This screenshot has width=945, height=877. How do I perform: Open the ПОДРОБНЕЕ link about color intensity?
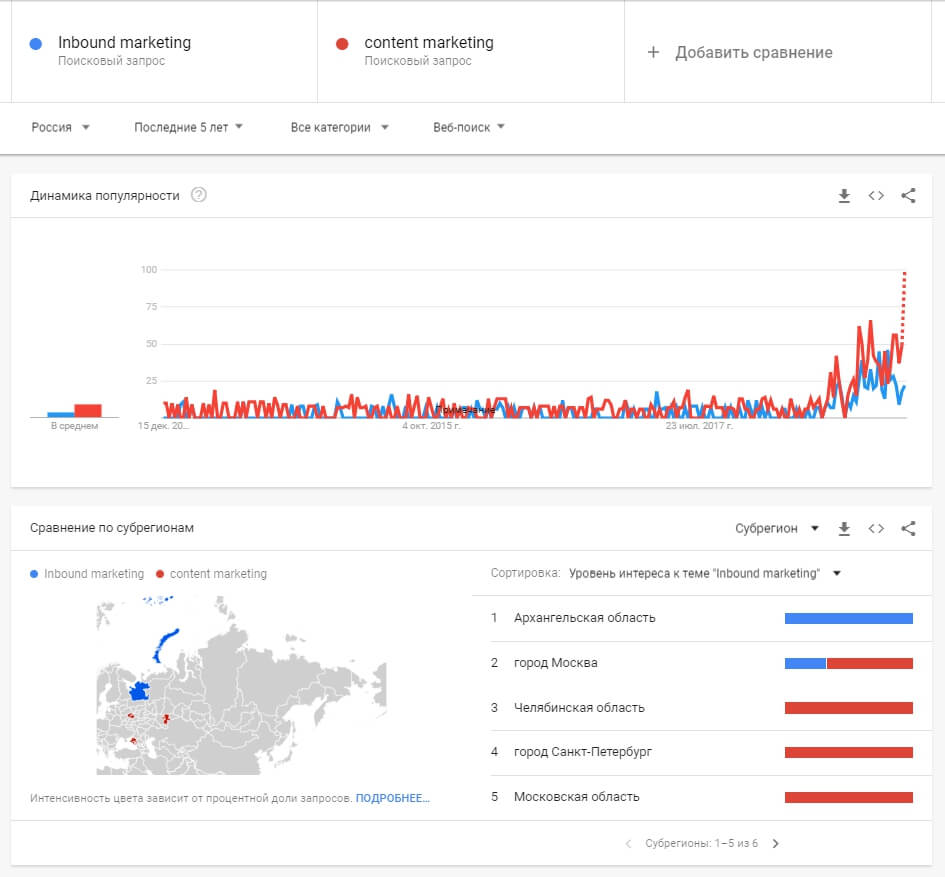[x=393, y=797]
